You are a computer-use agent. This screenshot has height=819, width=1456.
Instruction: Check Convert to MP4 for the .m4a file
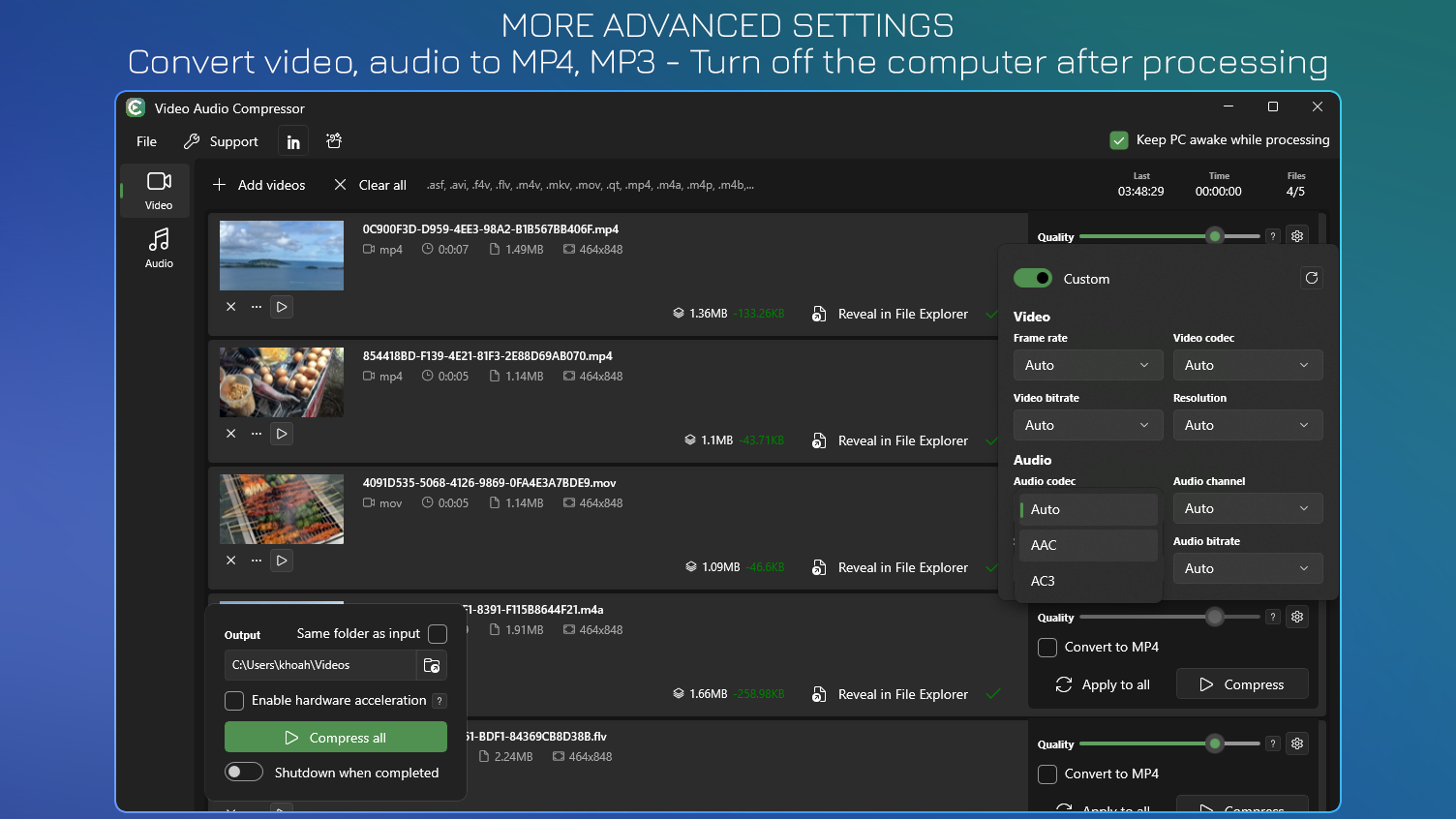pyautogui.click(x=1047, y=647)
